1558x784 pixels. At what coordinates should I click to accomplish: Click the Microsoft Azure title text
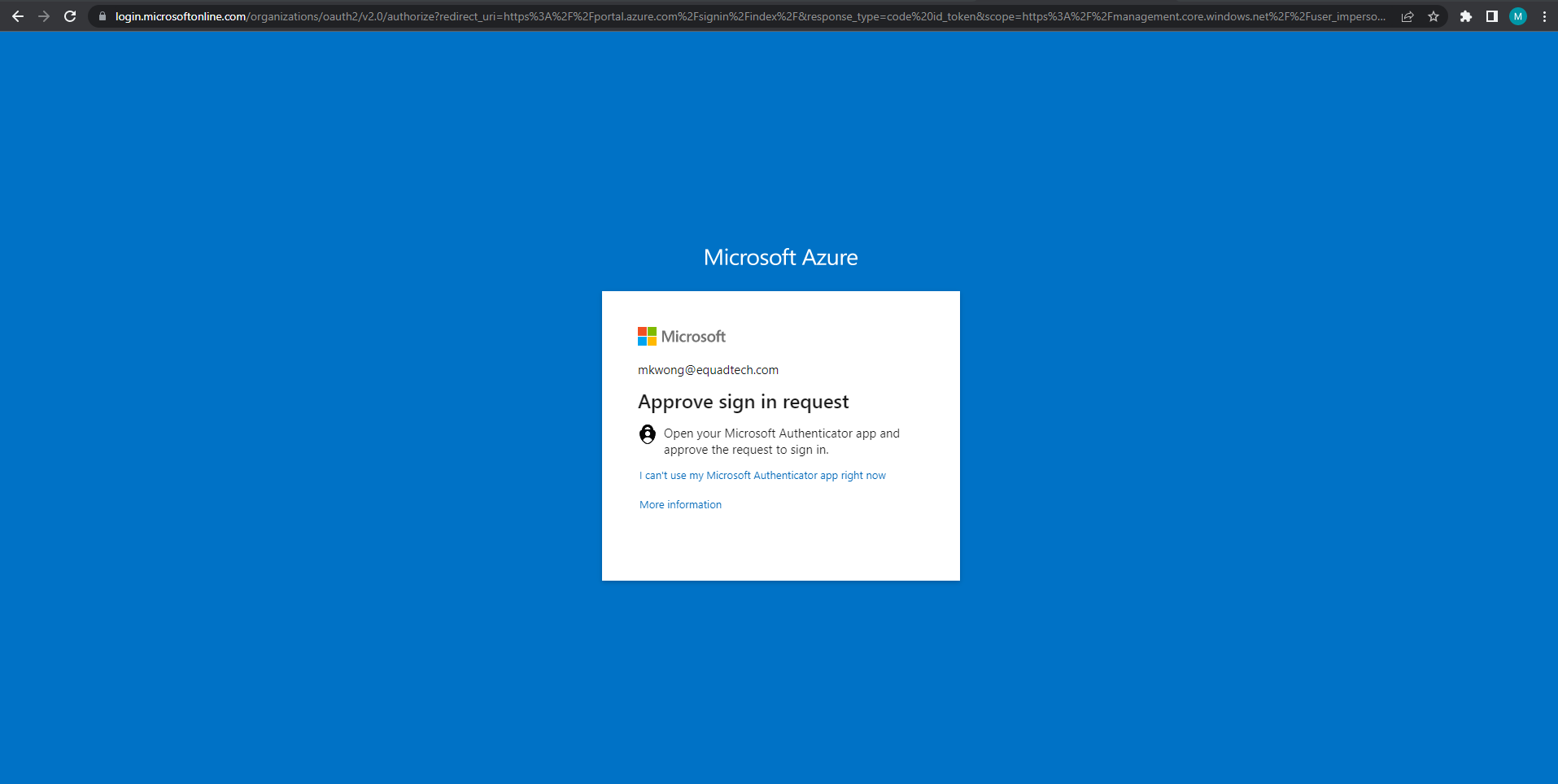780,257
